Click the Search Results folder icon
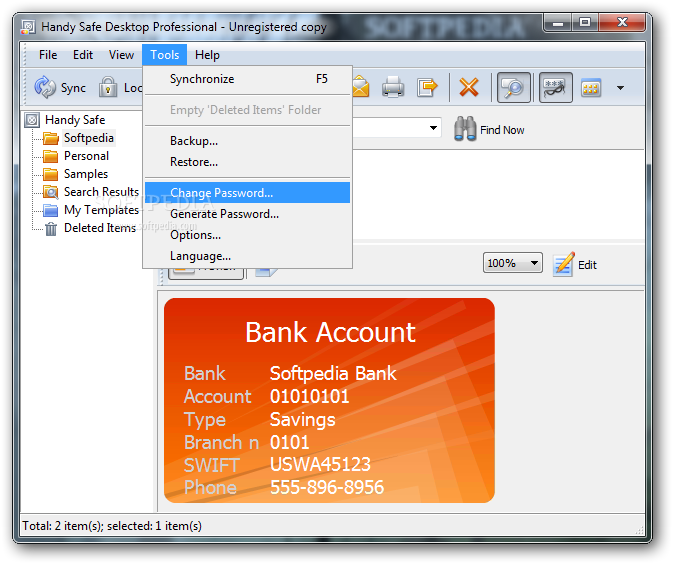 coord(51,192)
